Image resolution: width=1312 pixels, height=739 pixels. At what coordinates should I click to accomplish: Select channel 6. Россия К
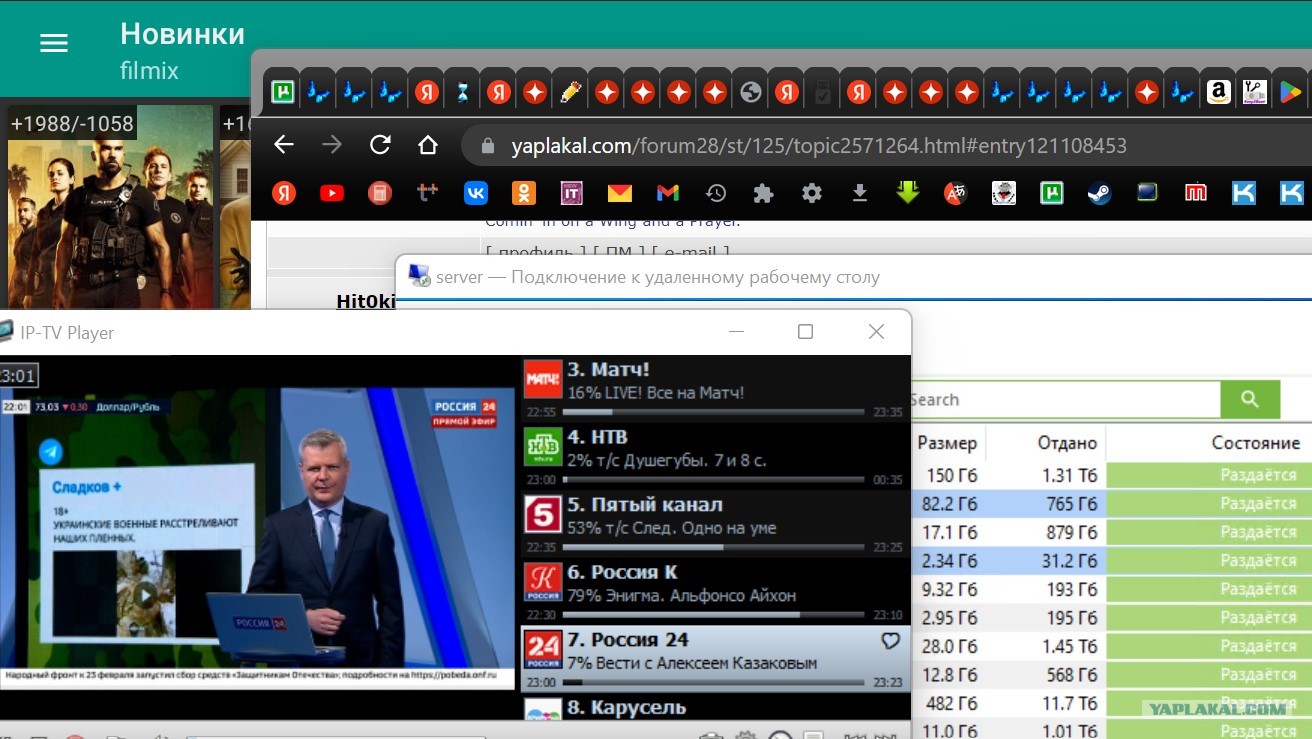pyautogui.click(x=715, y=591)
